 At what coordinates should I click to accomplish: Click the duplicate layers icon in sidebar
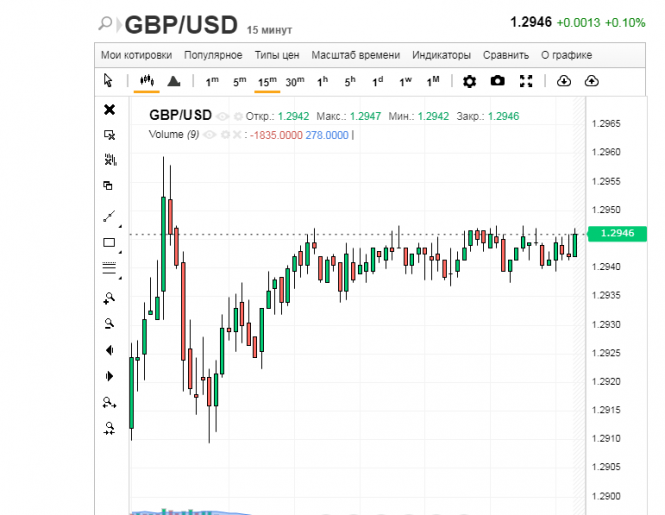(x=108, y=185)
